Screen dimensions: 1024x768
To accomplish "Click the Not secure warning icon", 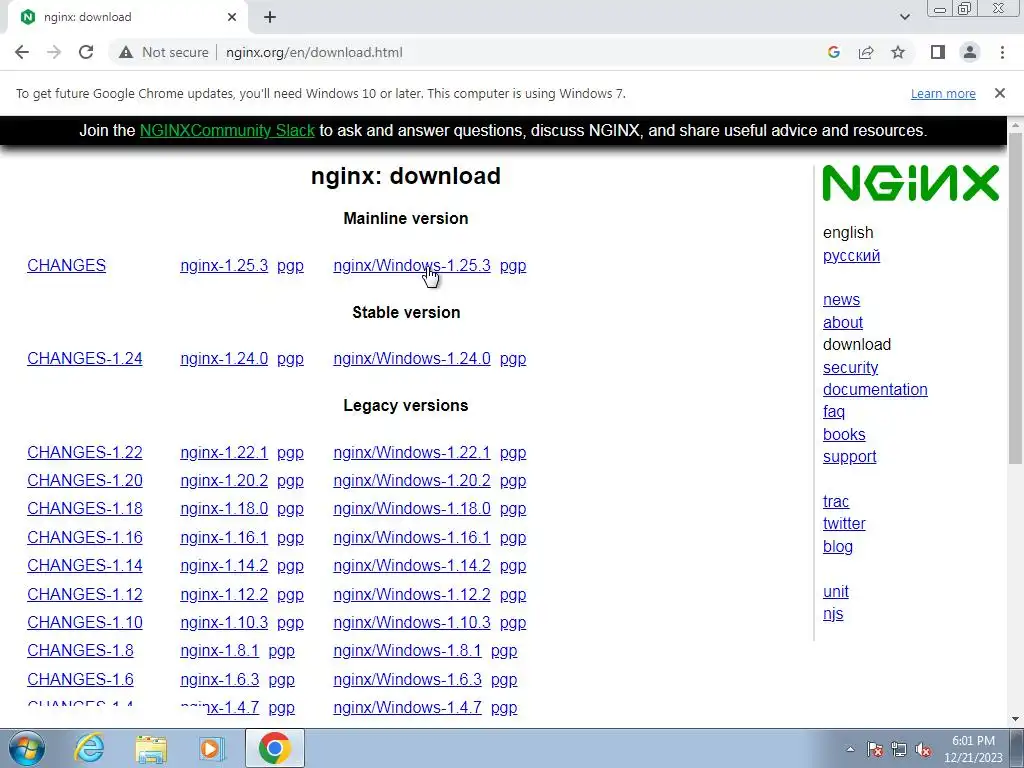I will click(126, 52).
